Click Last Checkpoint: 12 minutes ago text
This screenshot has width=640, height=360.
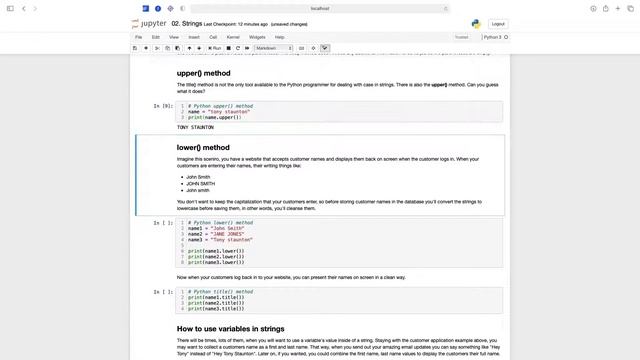(236, 24)
